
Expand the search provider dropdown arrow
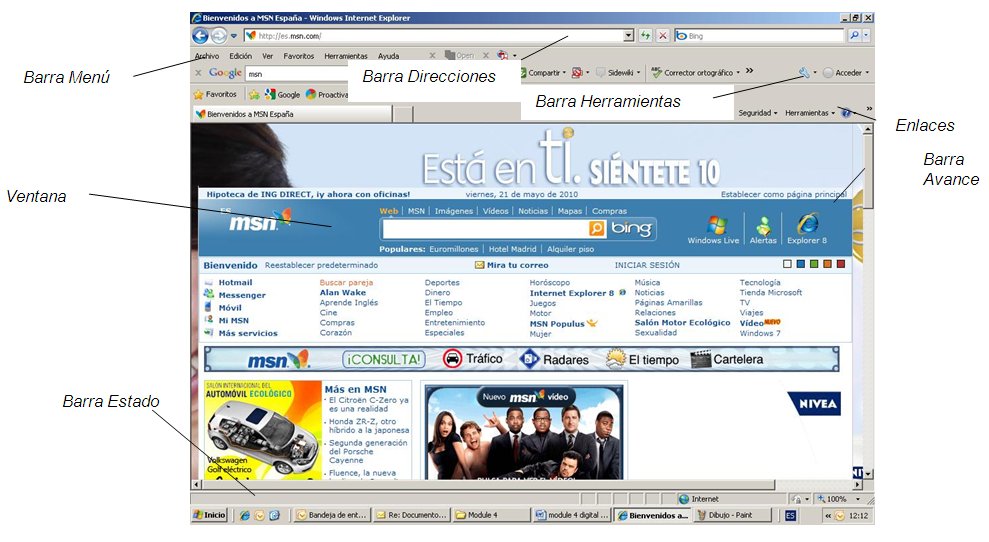[x=867, y=36]
